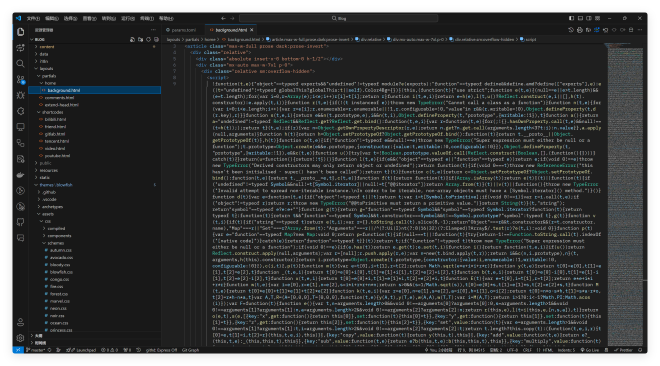
Task: Collapse the partials folder
Action: coord(49,76)
